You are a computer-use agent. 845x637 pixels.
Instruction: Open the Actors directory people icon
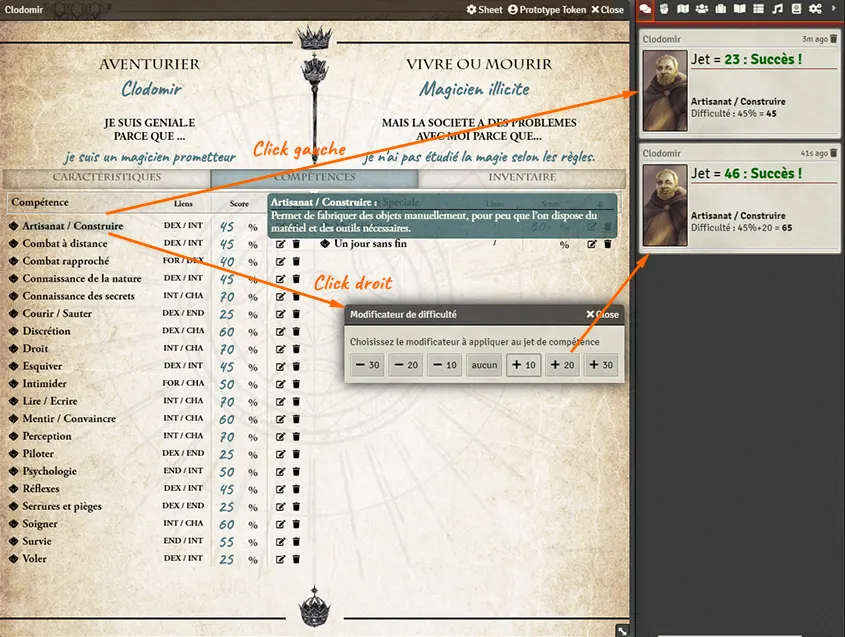[702, 9]
